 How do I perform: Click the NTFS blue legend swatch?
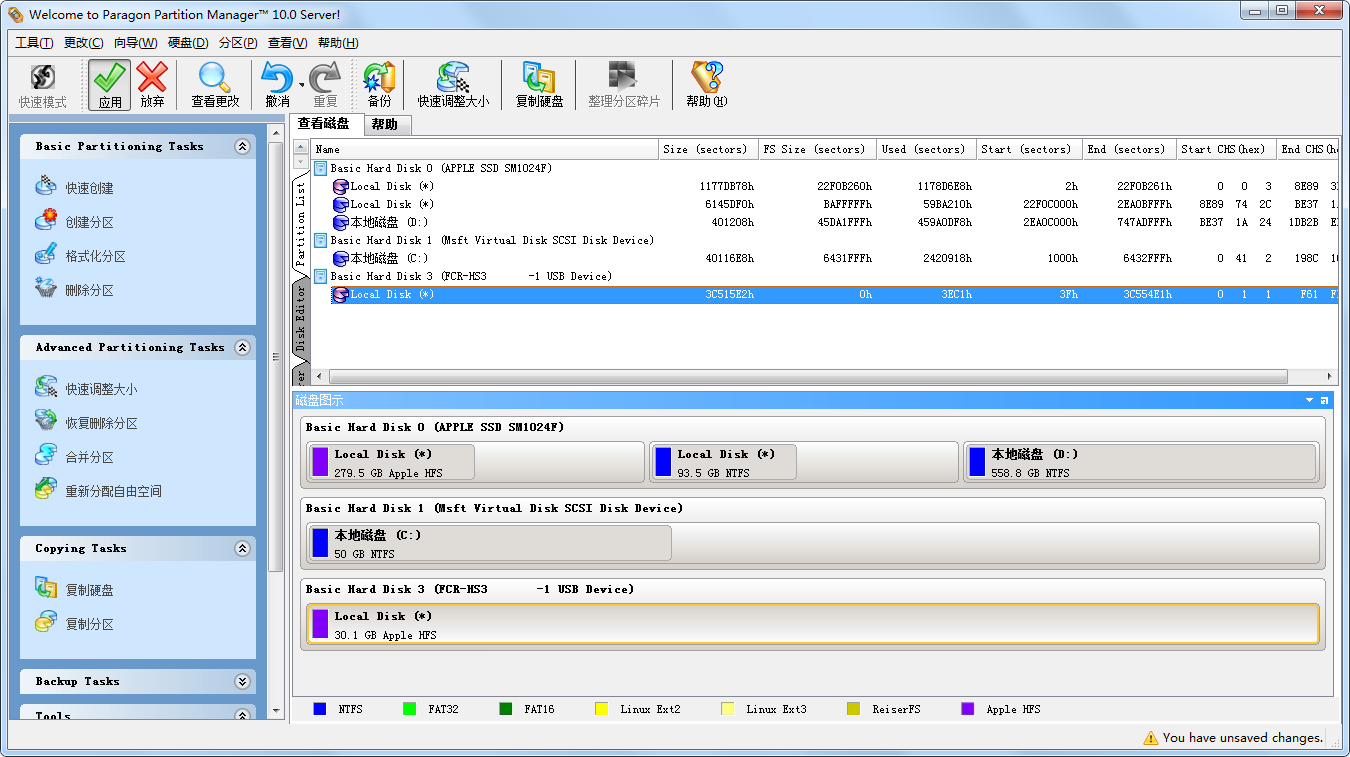point(320,709)
